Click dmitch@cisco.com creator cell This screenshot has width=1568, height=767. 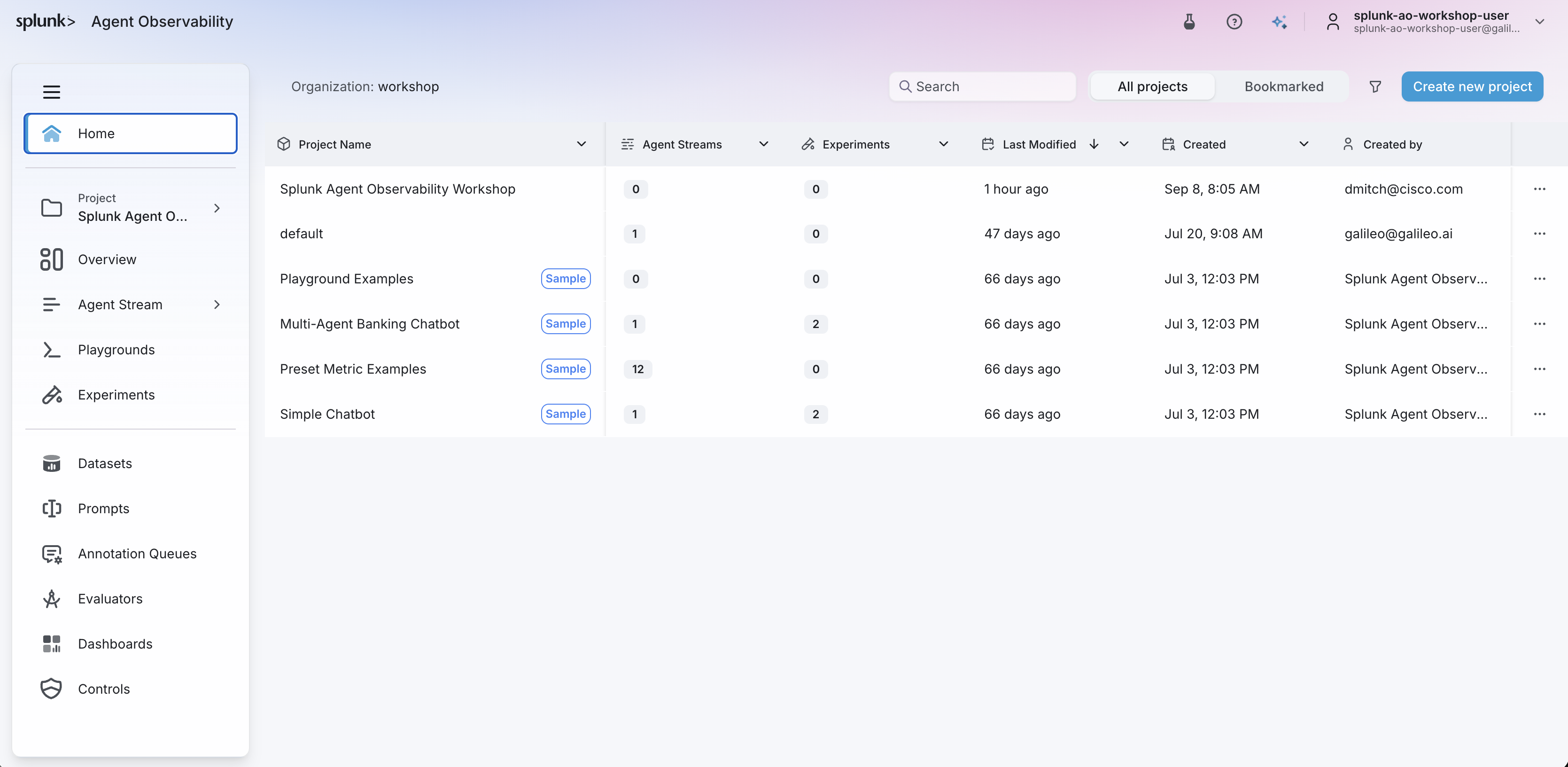point(1403,189)
